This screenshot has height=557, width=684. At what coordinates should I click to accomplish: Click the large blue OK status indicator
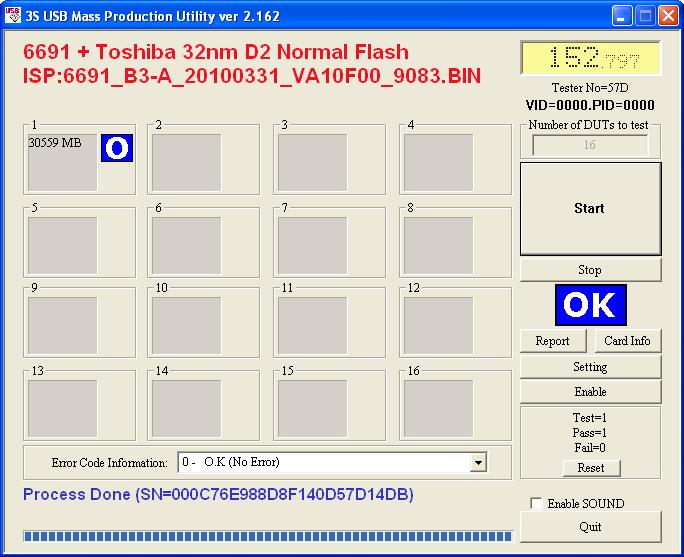[590, 305]
